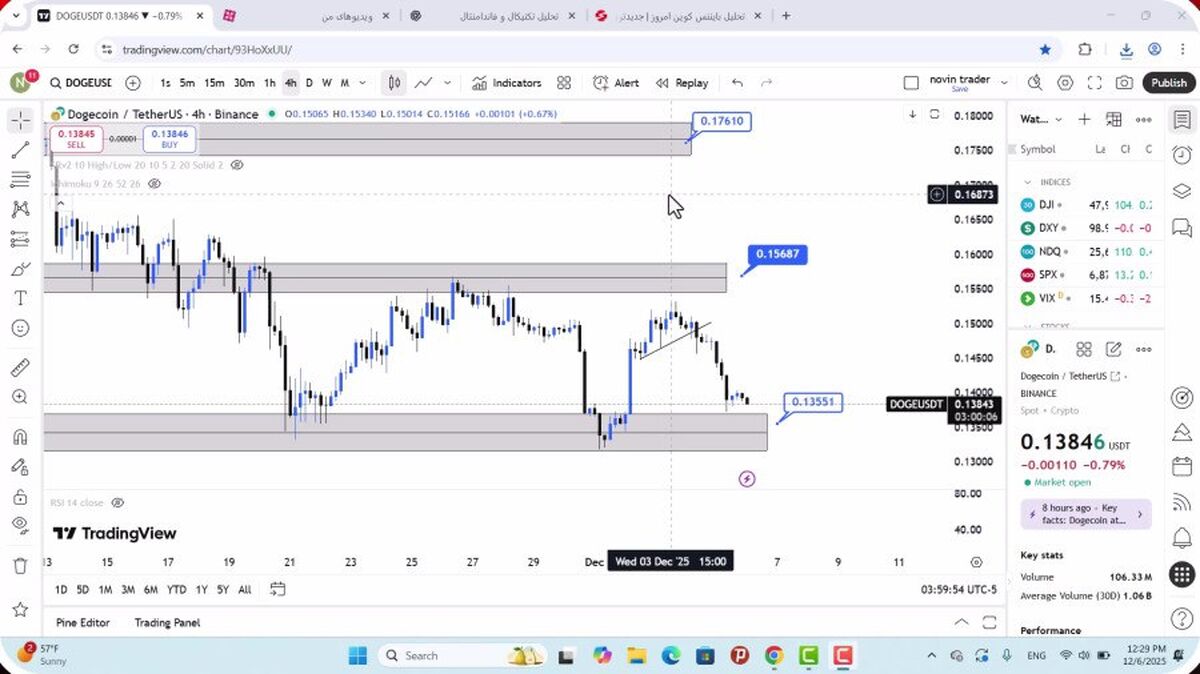Image resolution: width=1200 pixels, height=674 pixels.
Task: Hide the Ichimoku indicator via eye icon
Action: (x=154, y=184)
